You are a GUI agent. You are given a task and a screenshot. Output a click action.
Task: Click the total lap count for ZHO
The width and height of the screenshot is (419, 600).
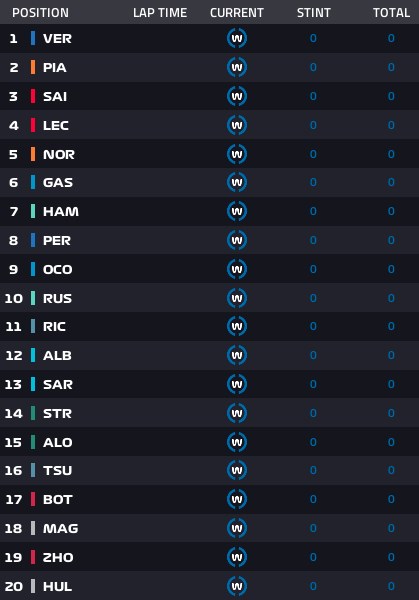pos(391,557)
